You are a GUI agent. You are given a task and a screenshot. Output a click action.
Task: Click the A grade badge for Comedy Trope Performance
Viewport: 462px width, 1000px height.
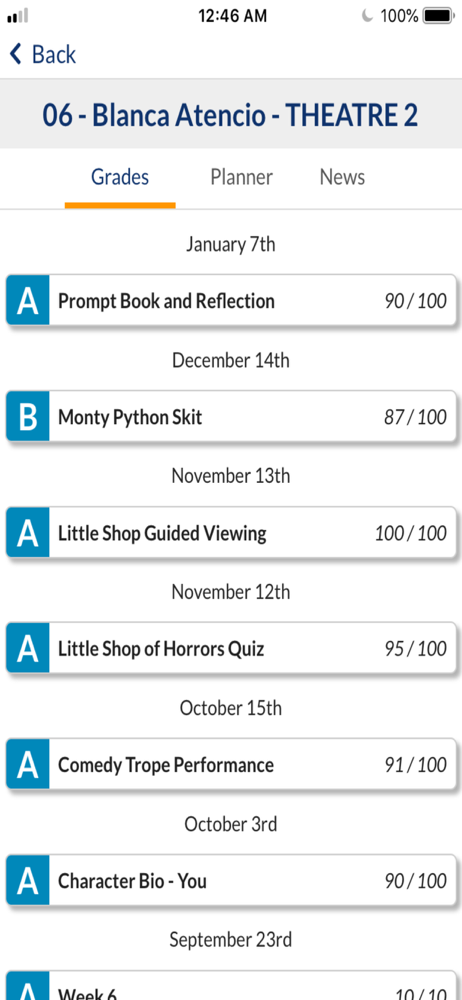[27, 765]
